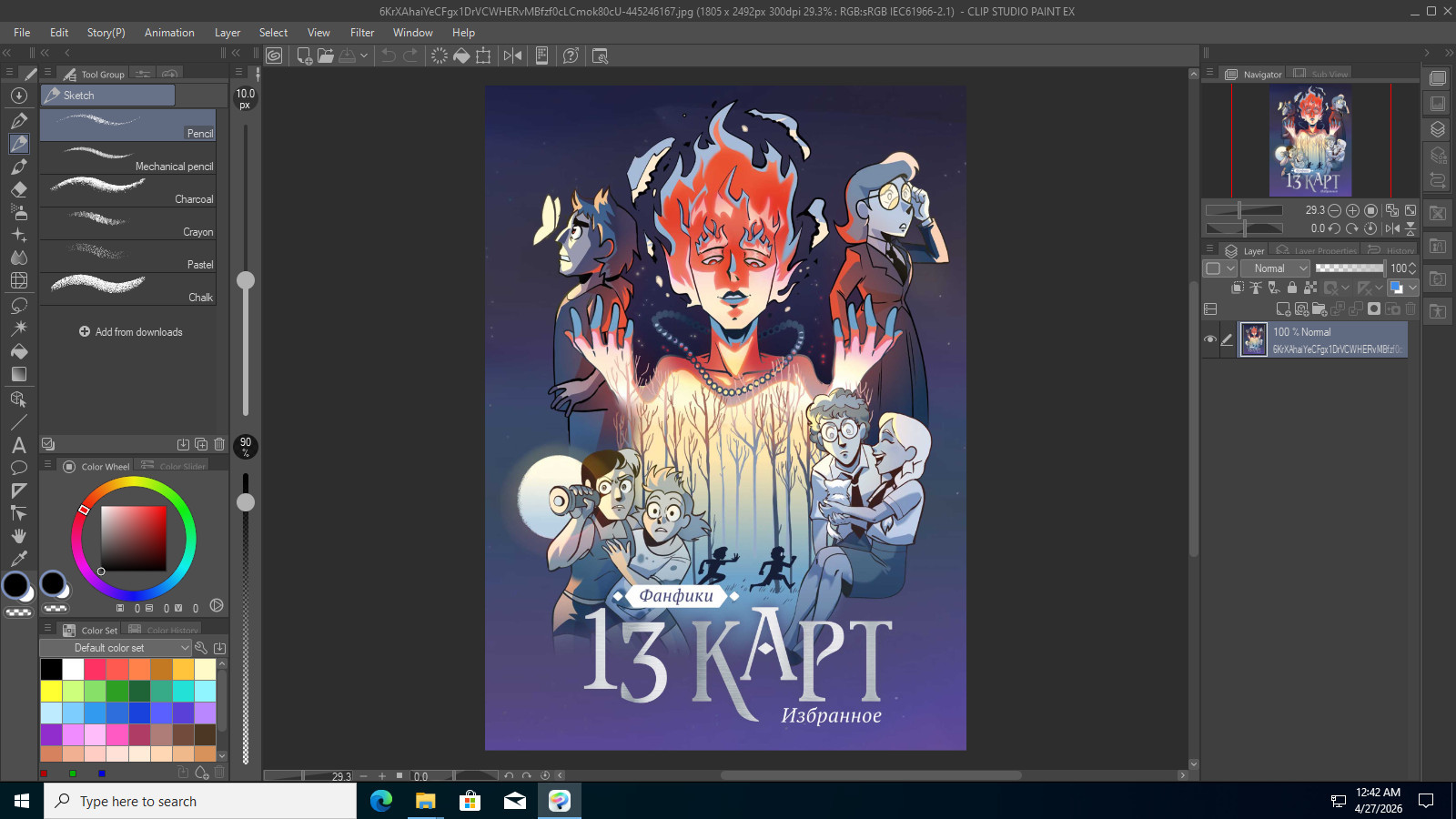Open the CLIP STUDIO icon in command bar
This screenshot has height=819, width=1456.
point(273,56)
